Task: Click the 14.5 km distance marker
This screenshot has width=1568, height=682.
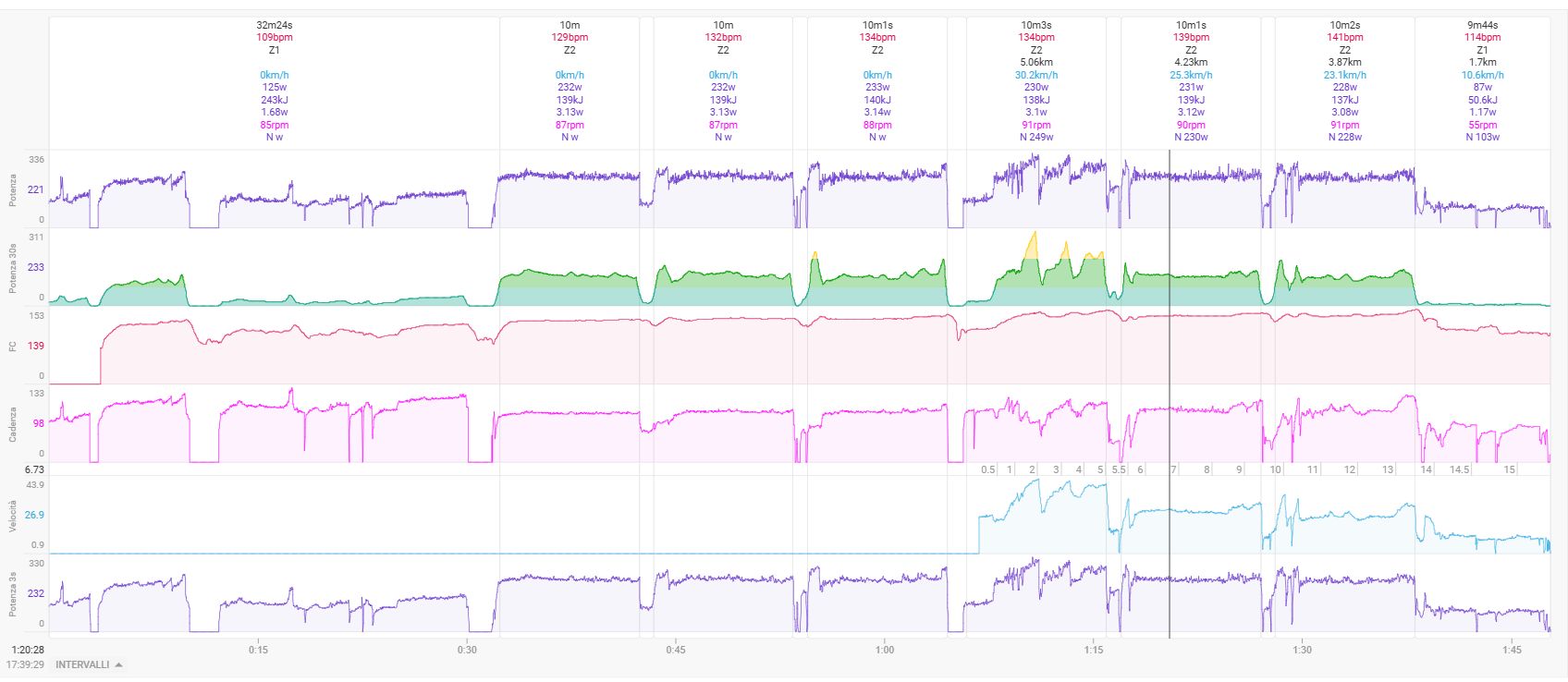Action: pos(1459,469)
